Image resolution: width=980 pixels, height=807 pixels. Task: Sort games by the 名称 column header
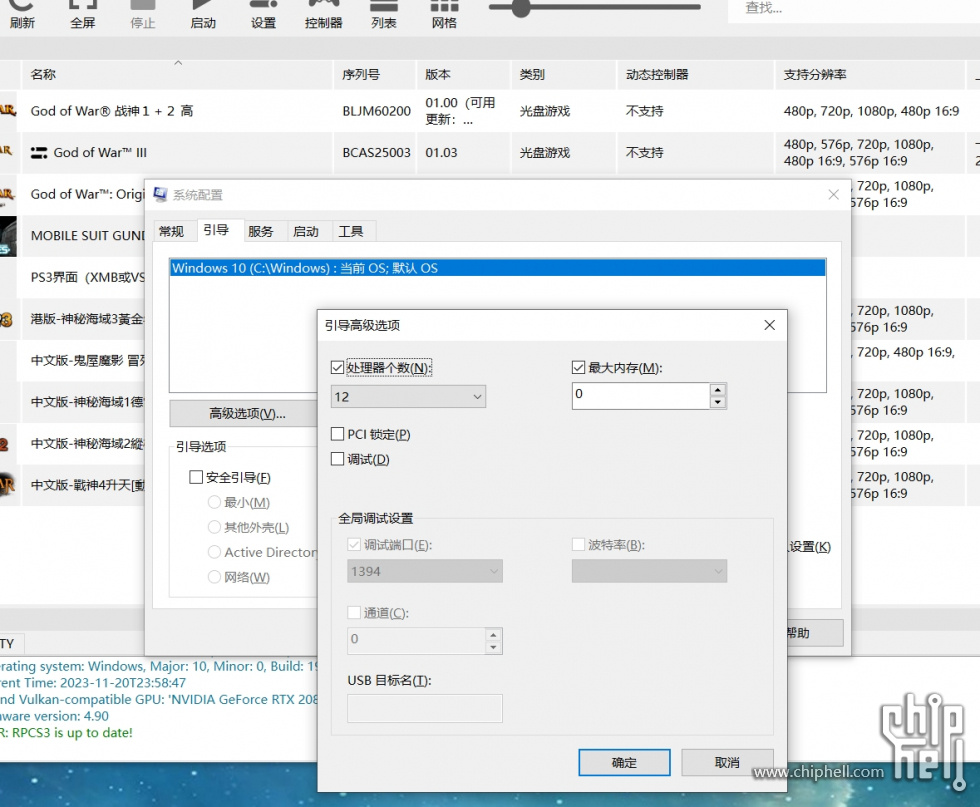point(178,74)
